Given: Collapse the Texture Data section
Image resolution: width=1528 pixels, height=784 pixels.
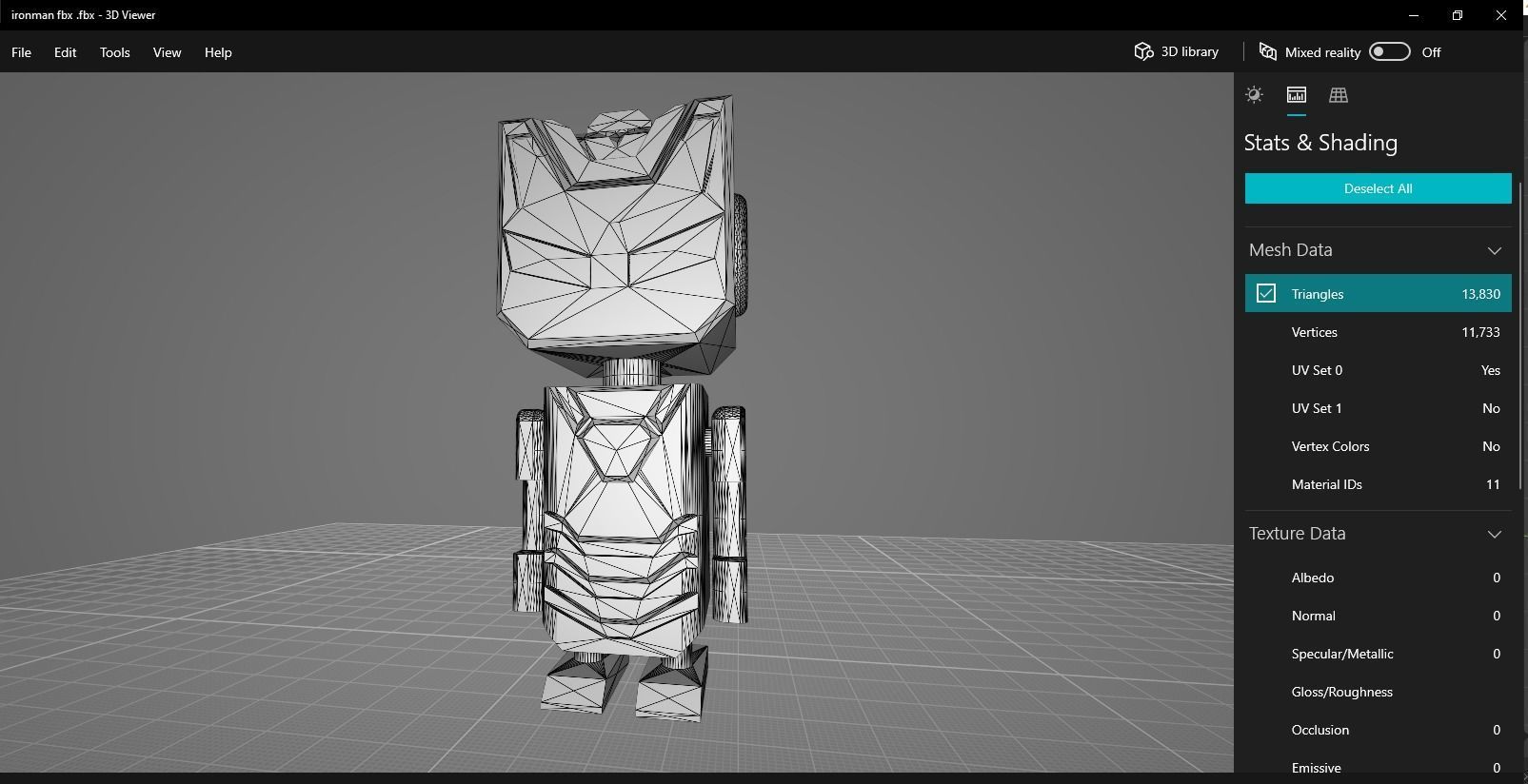Looking at the screenshot, I should point(1494,534).
